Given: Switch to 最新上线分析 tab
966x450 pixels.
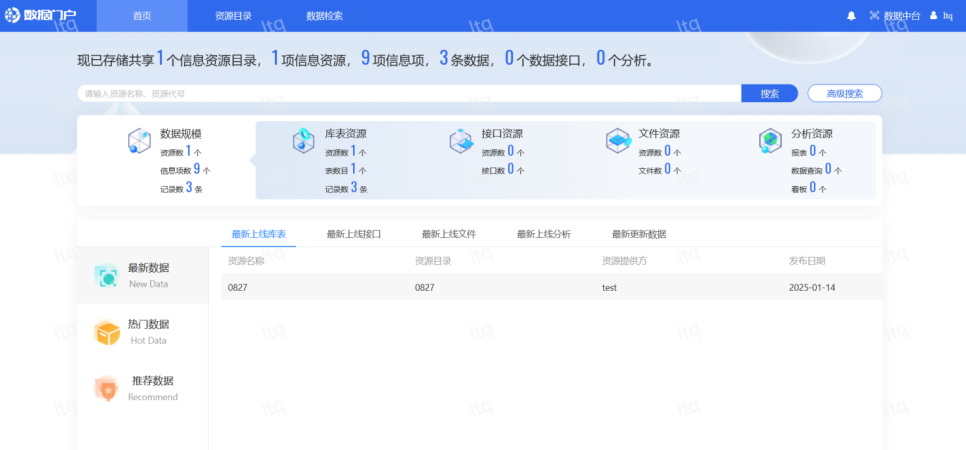Looking at the screenshot, I should pos(543,234).
